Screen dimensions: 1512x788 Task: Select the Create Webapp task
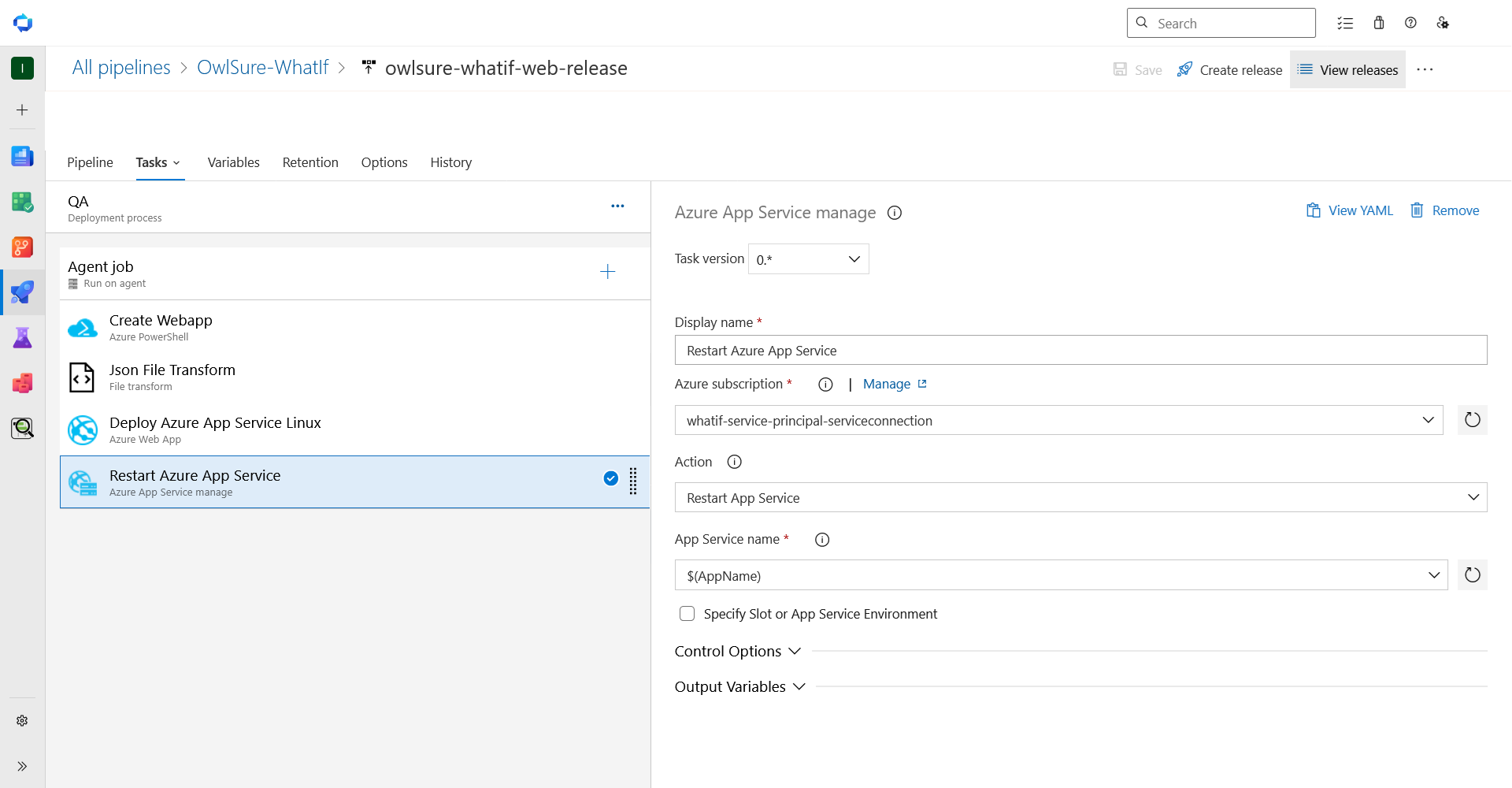click(355, 327)
